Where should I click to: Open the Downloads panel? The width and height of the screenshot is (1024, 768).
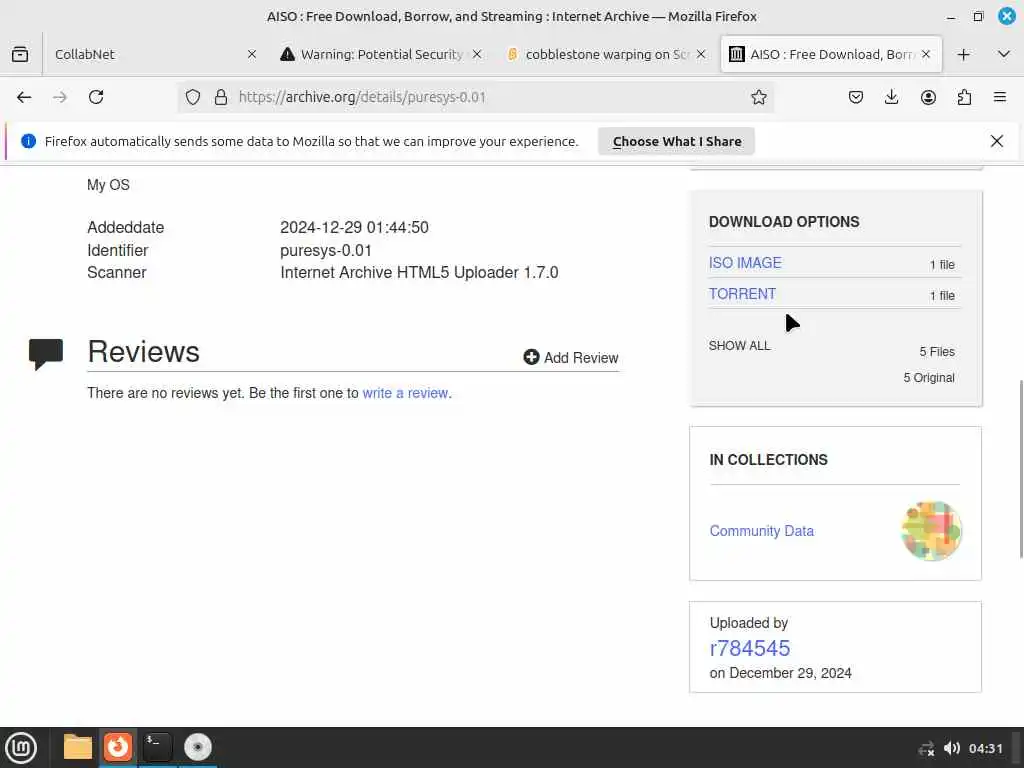(x=891, y=97)
